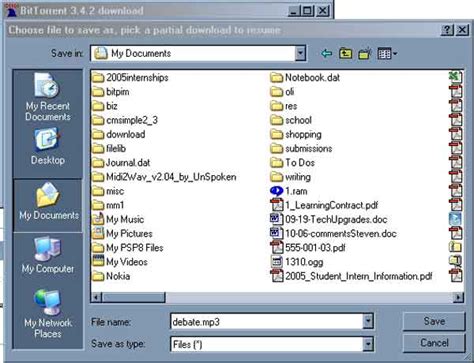
Task: Click the horizontal scrollbar right arrow
Action: 459,297
